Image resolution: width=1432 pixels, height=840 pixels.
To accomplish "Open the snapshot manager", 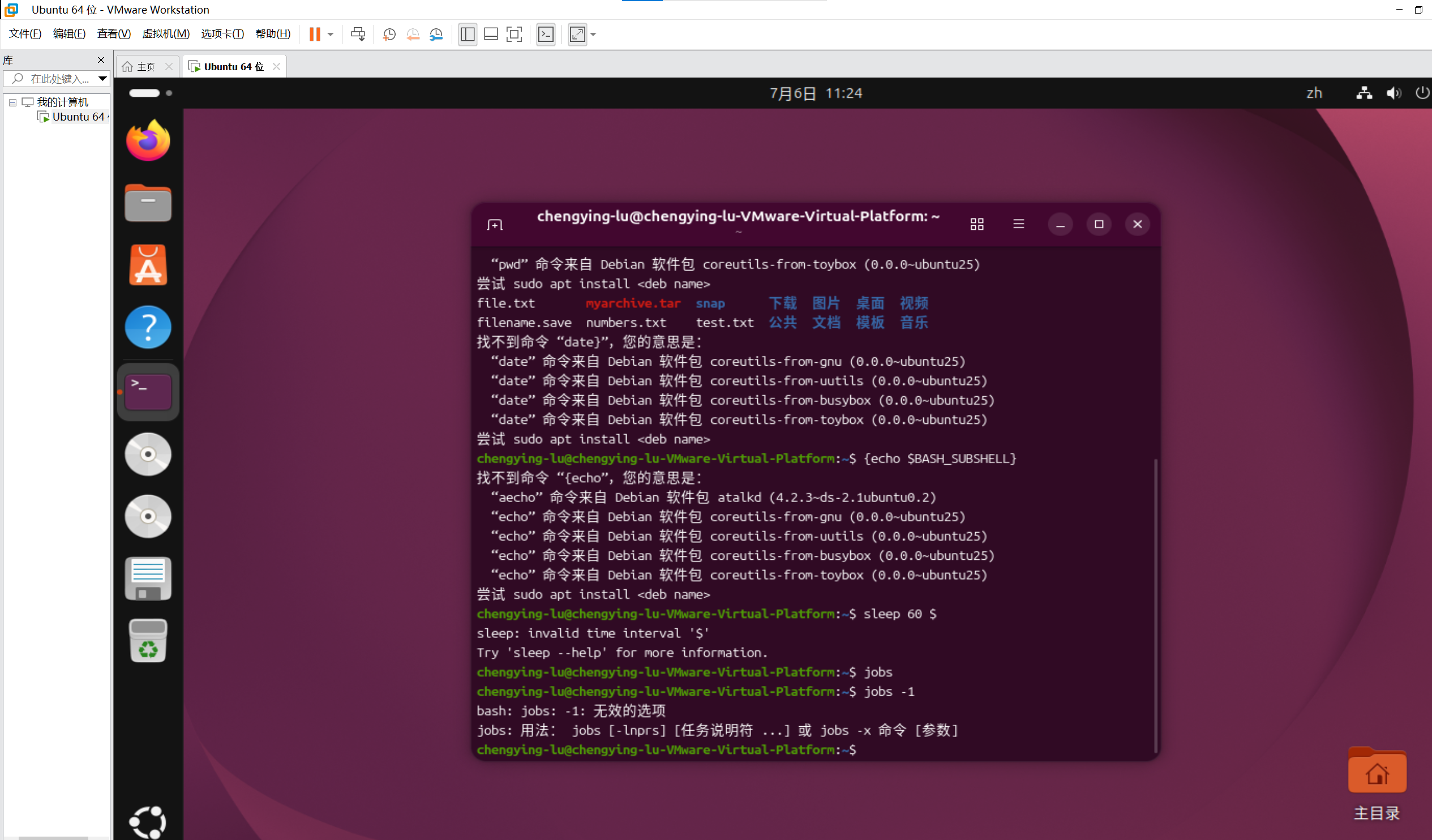I will tap(436, 34).
